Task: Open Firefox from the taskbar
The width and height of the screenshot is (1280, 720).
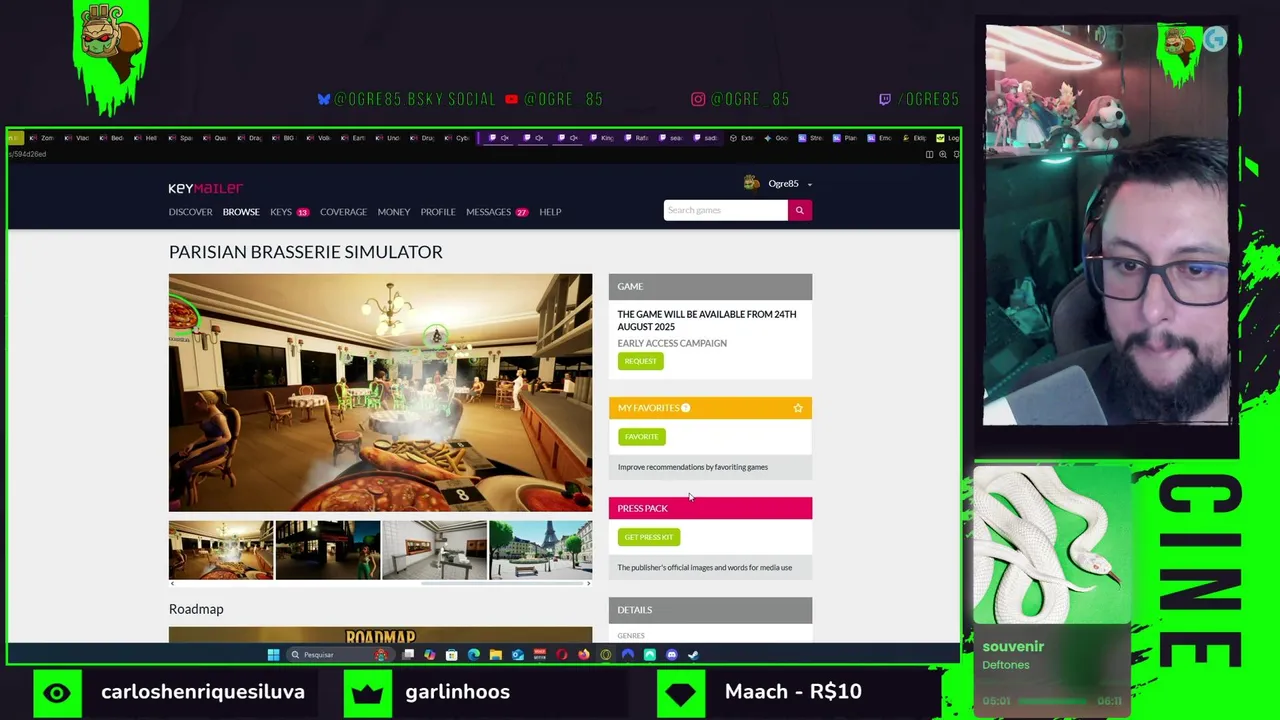Action: (x=584, y=655)
